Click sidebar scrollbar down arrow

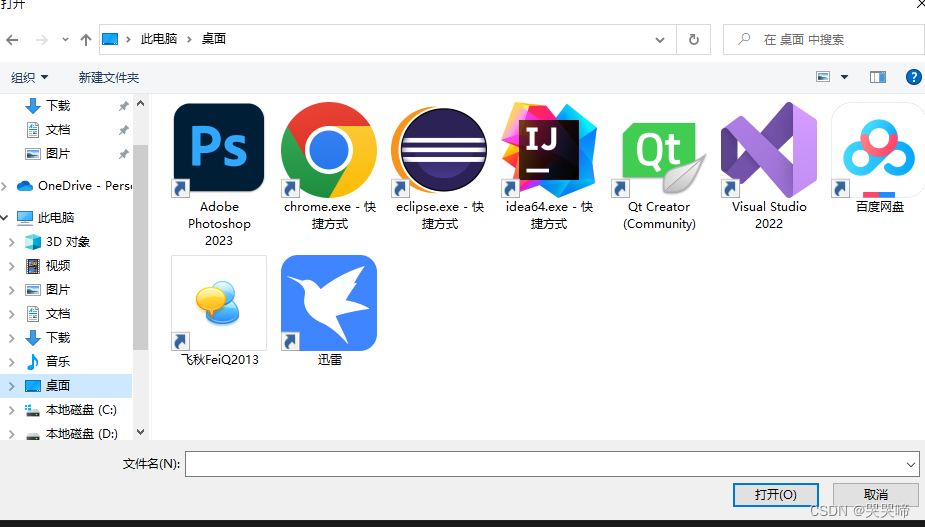(x=140, y=432)
